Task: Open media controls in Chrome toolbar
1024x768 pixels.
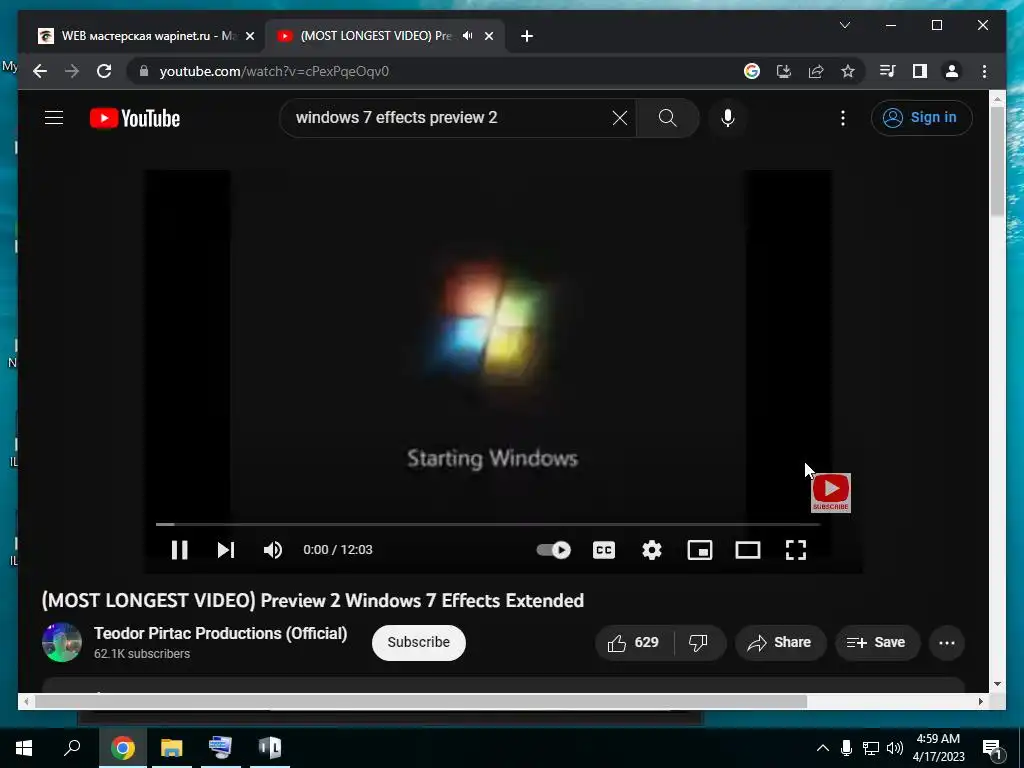Action: pos(888,71)
